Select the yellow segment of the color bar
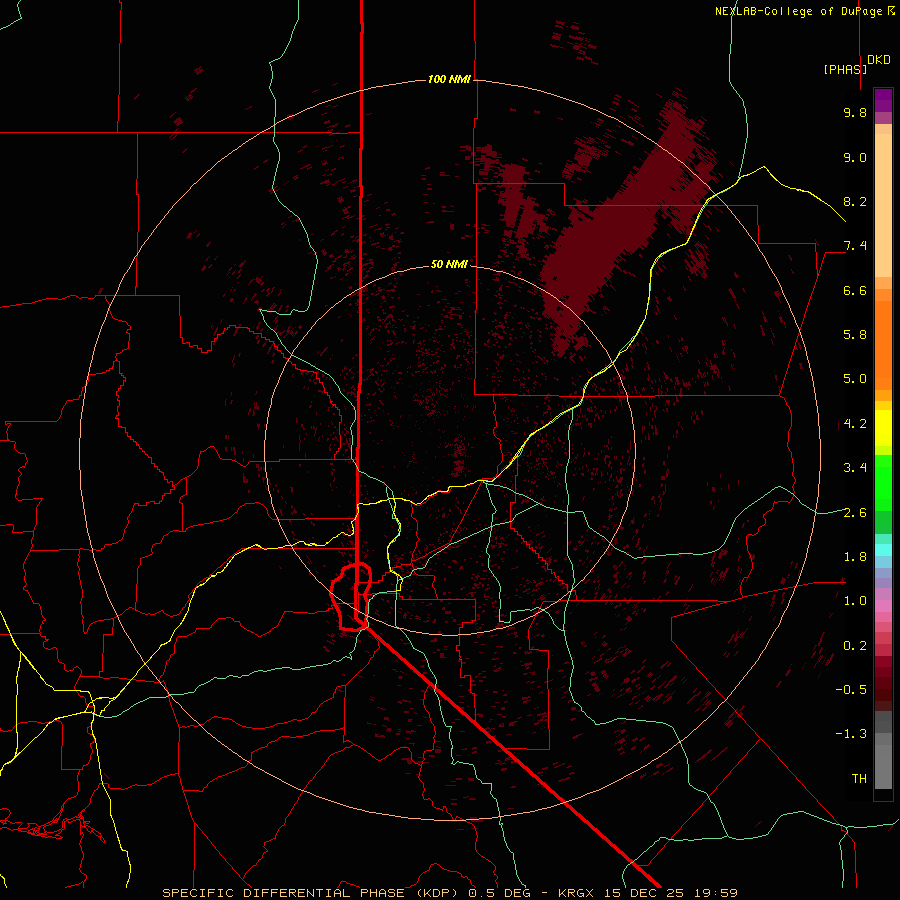 [x=883, y=428]
